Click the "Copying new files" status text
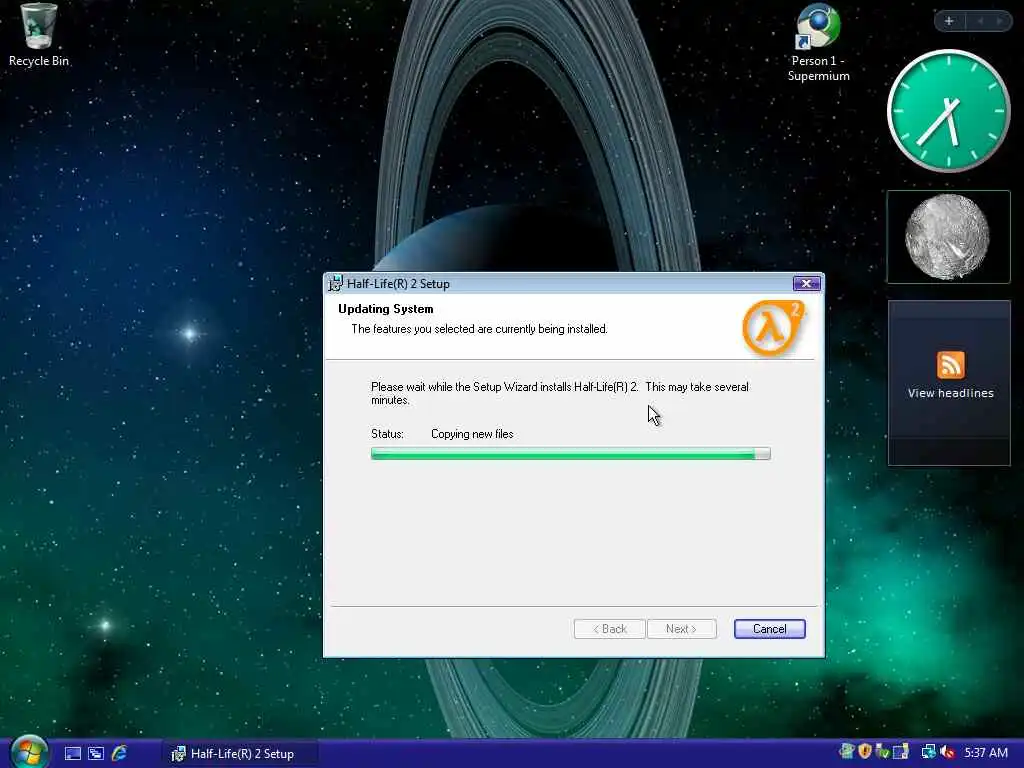 pyautogui.click(x=472, y=434)
